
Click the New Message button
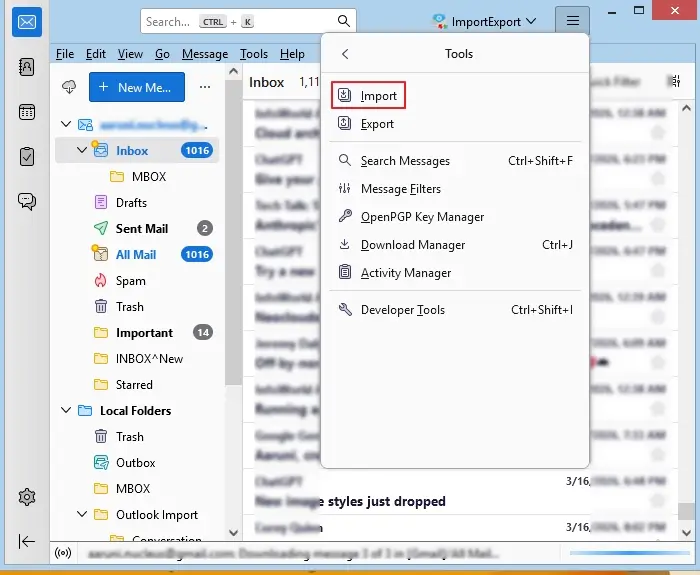(137, 87)
